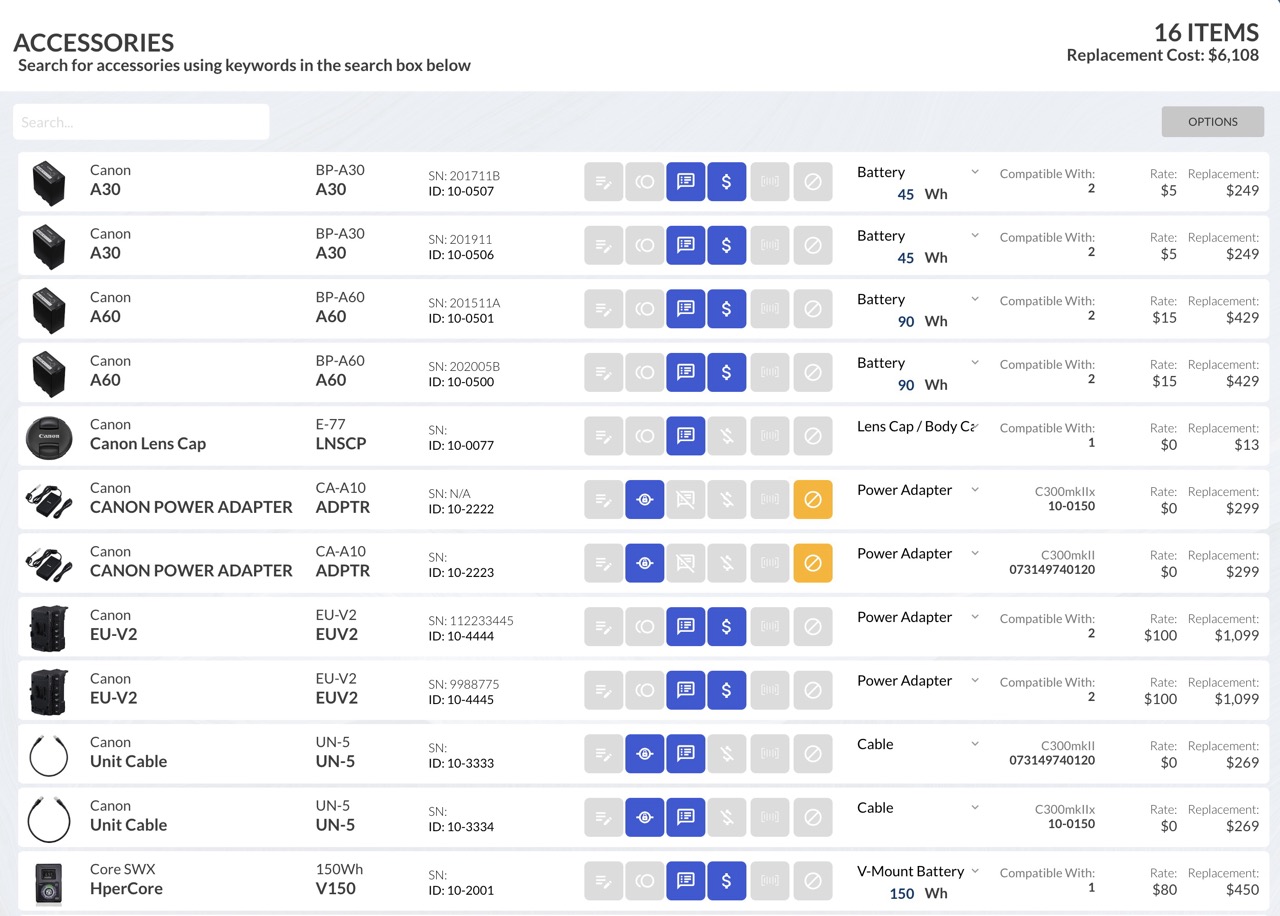
Task: Click the $13 replacement cost for Lens Cap
Action: 1246,444
